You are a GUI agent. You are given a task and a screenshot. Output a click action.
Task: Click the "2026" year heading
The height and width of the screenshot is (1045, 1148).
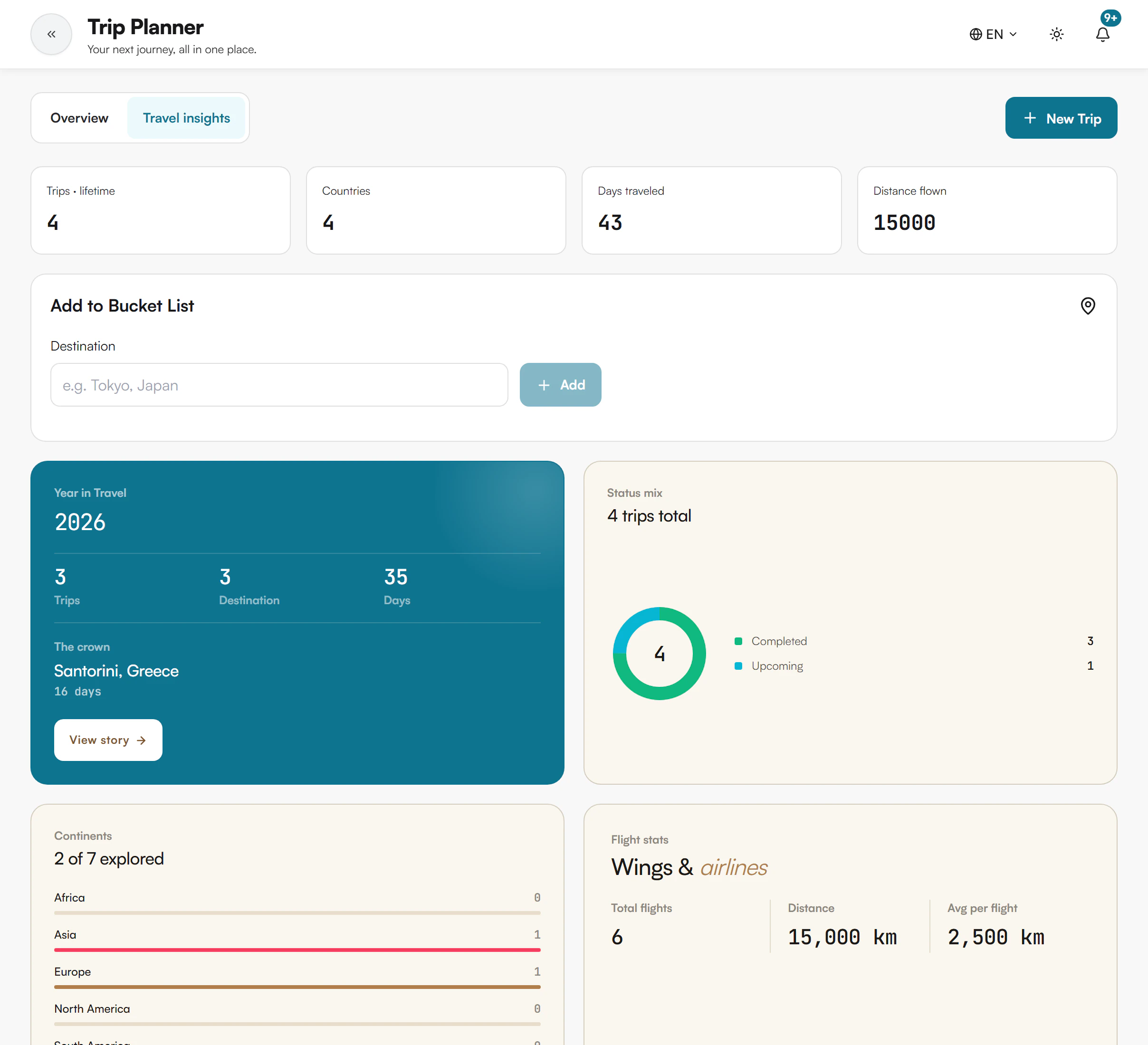pos(80,522)
